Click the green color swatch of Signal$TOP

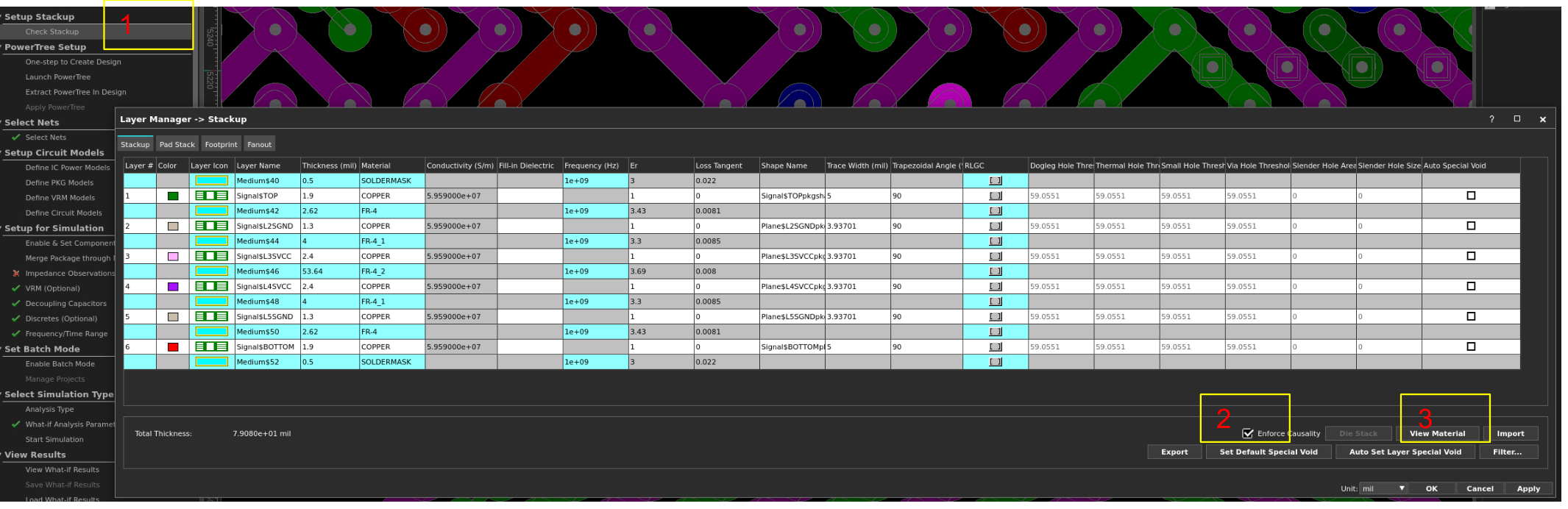tap(173, 196)
